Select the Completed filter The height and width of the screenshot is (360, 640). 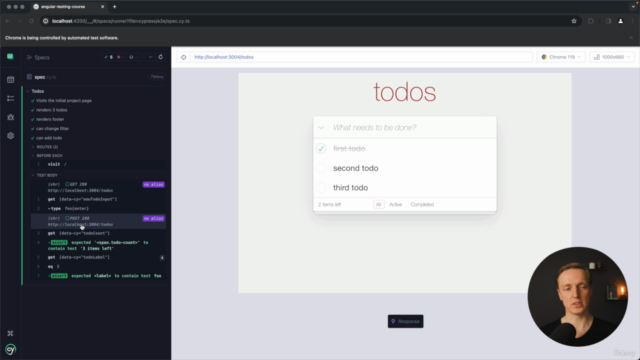click(422, 204)
